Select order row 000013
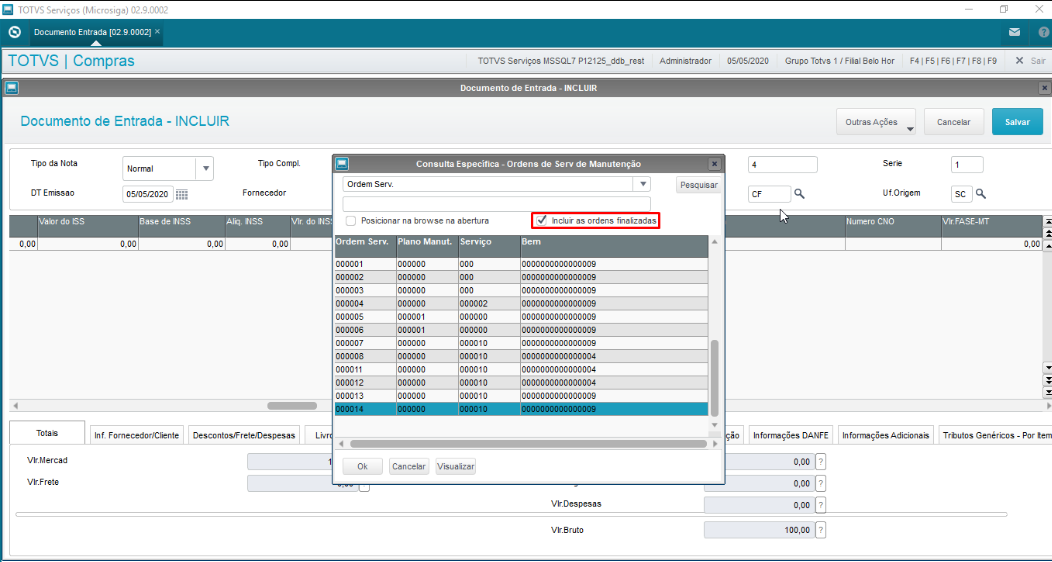This screenshot has height=562, width=1052. coord(521,396)
